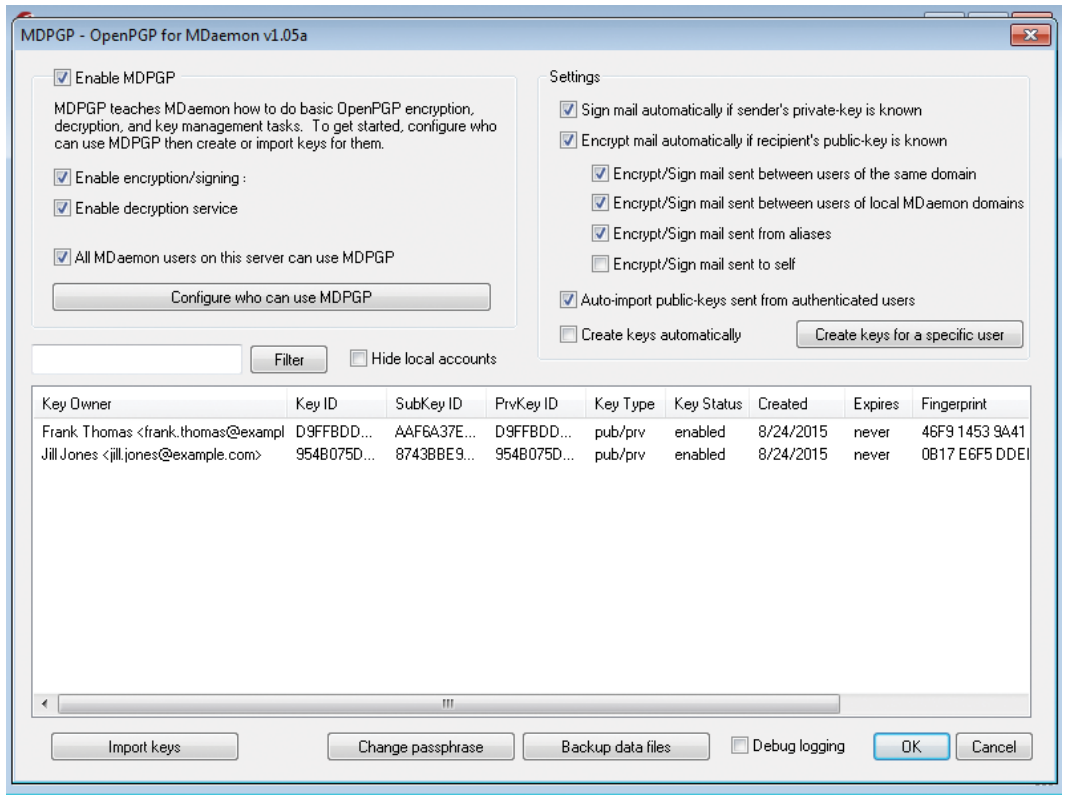The width and height of the screenshot is (1066, 800).
Task: Click the Change passphrase button
Action: click(x=421, y=747)
